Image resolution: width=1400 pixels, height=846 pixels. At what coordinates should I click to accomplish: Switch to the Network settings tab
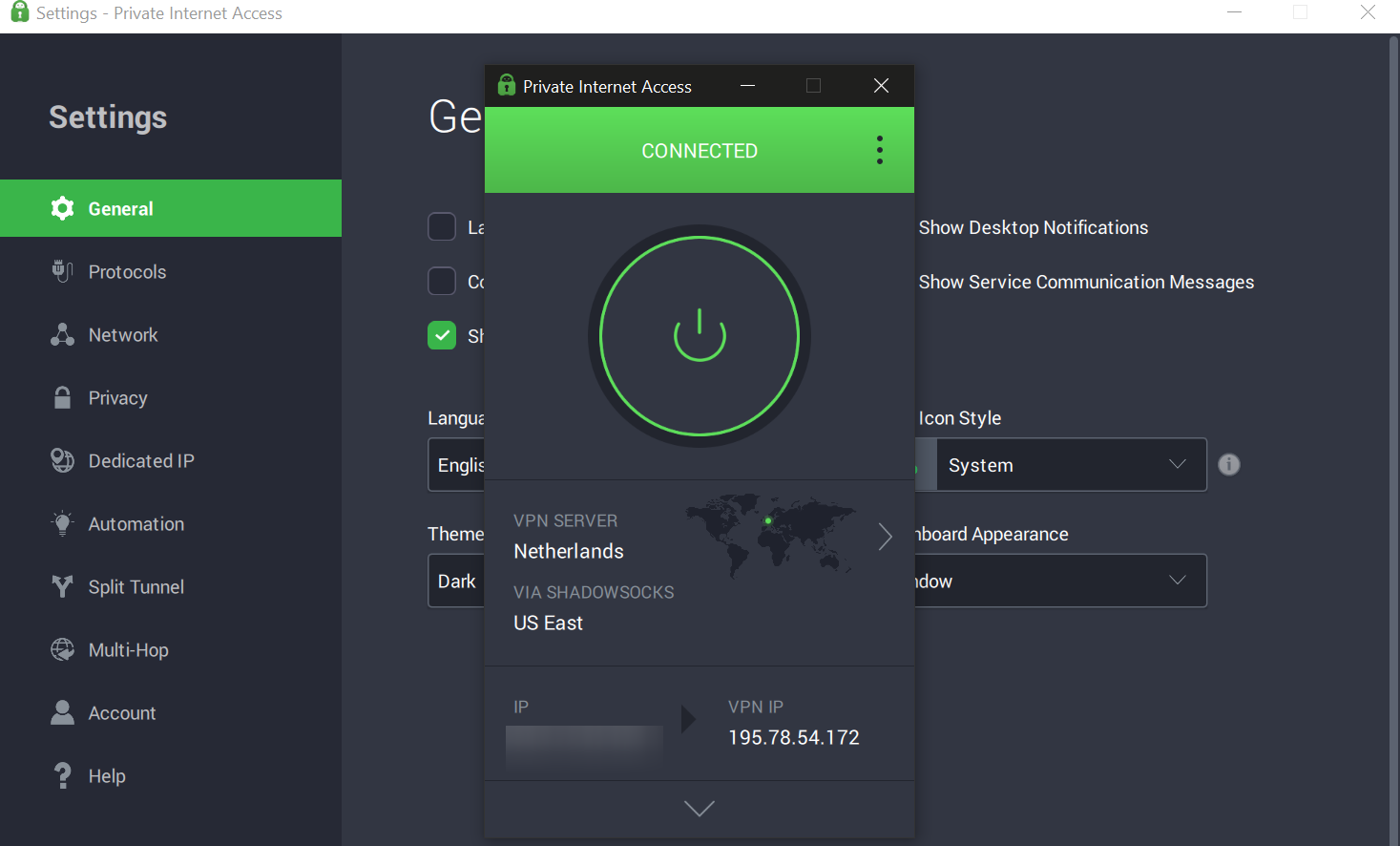point(171,334)
